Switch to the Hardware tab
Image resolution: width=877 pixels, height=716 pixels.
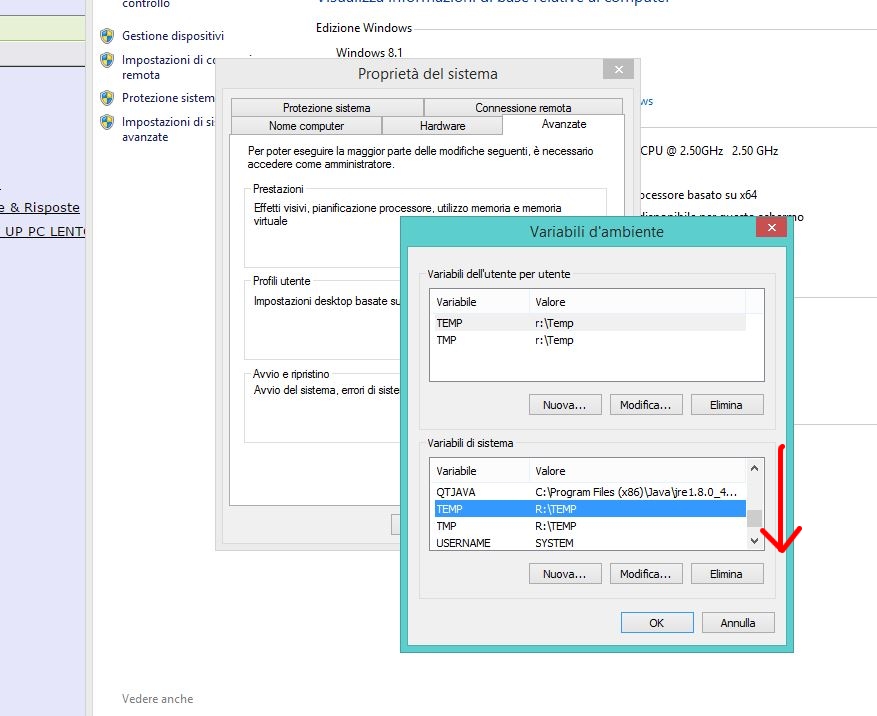click(x=442, y=126)
